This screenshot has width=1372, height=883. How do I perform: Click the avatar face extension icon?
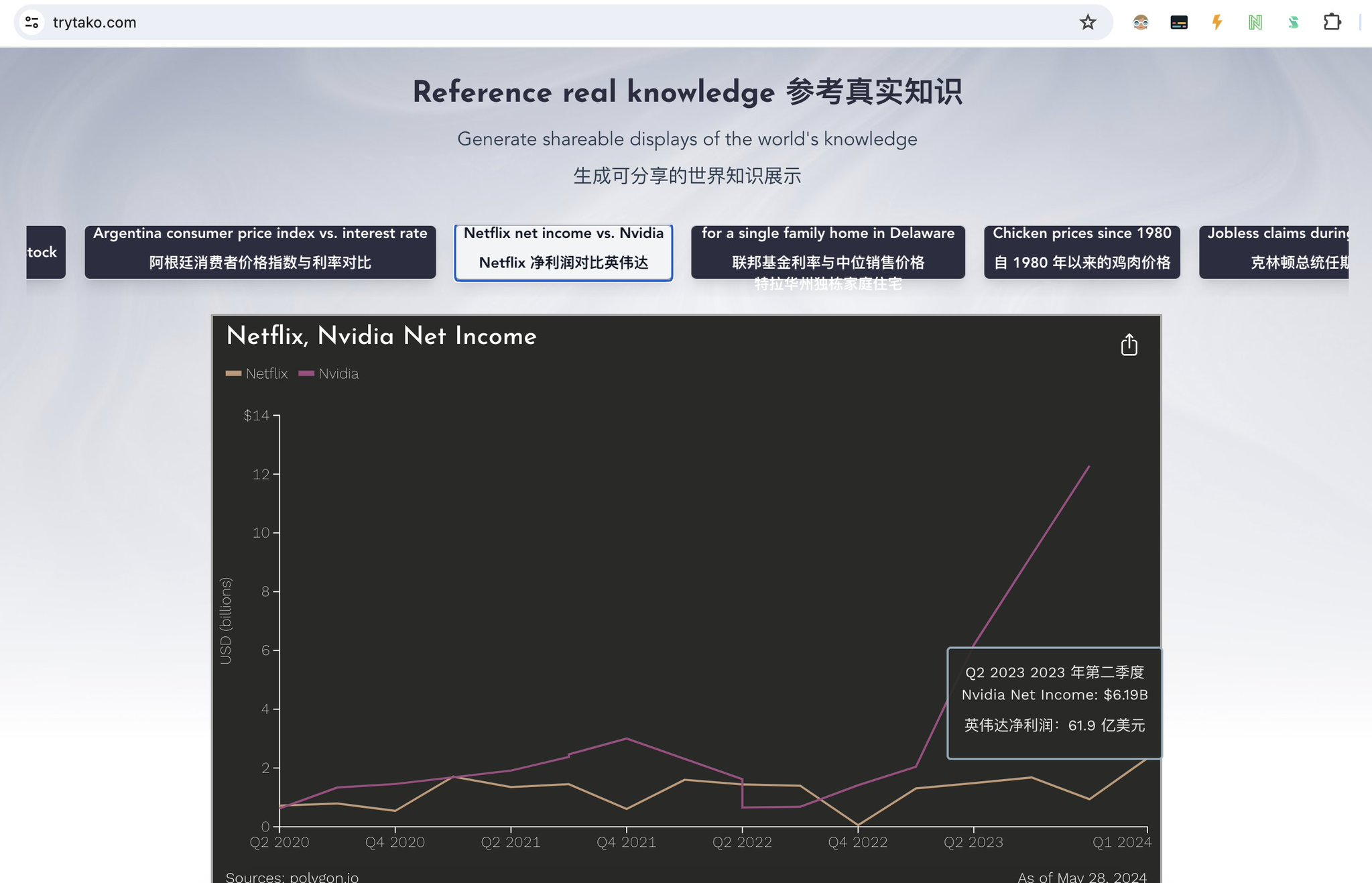(1140, 23)
